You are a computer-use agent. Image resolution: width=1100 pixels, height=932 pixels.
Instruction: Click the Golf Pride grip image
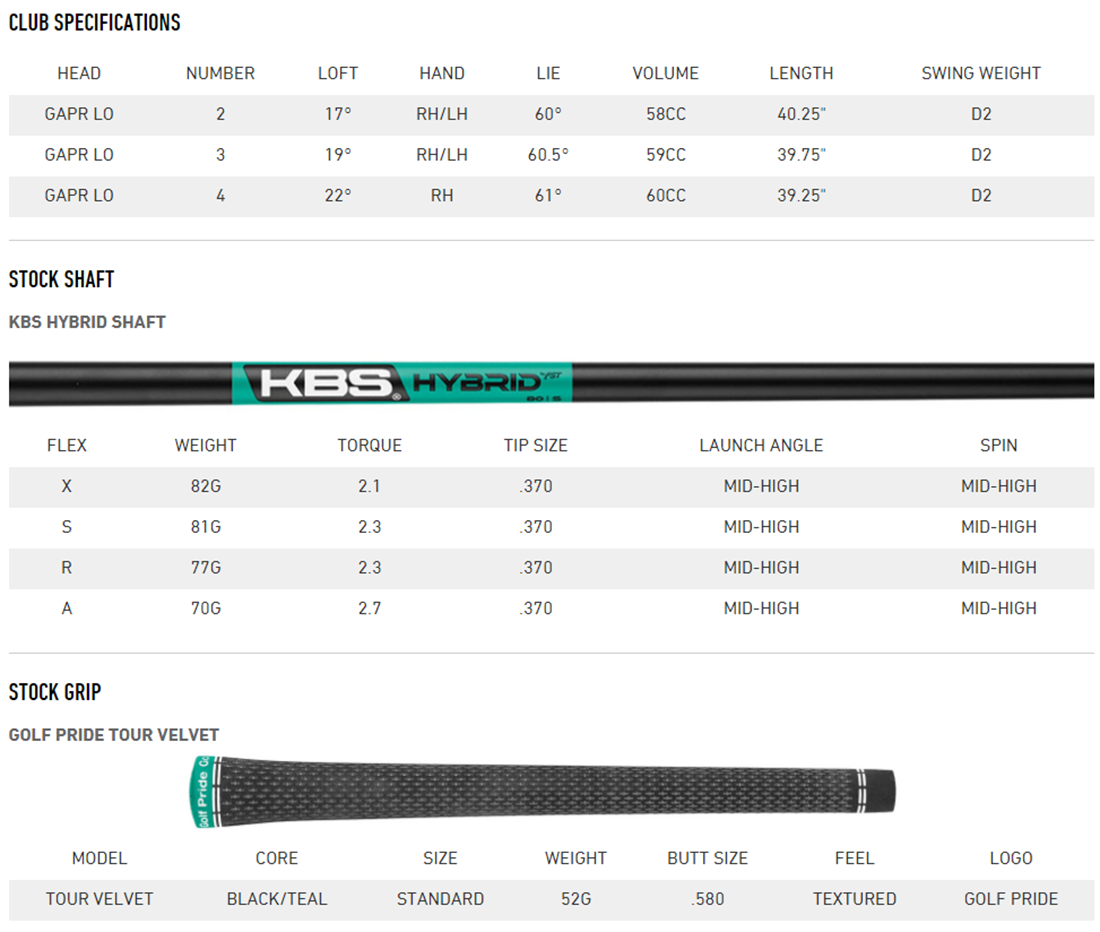click(x=543, y=792)
